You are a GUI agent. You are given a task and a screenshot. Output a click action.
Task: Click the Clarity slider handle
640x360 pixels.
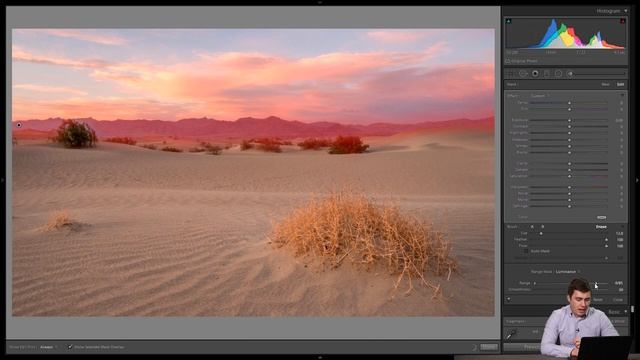(x=569, y=164)
